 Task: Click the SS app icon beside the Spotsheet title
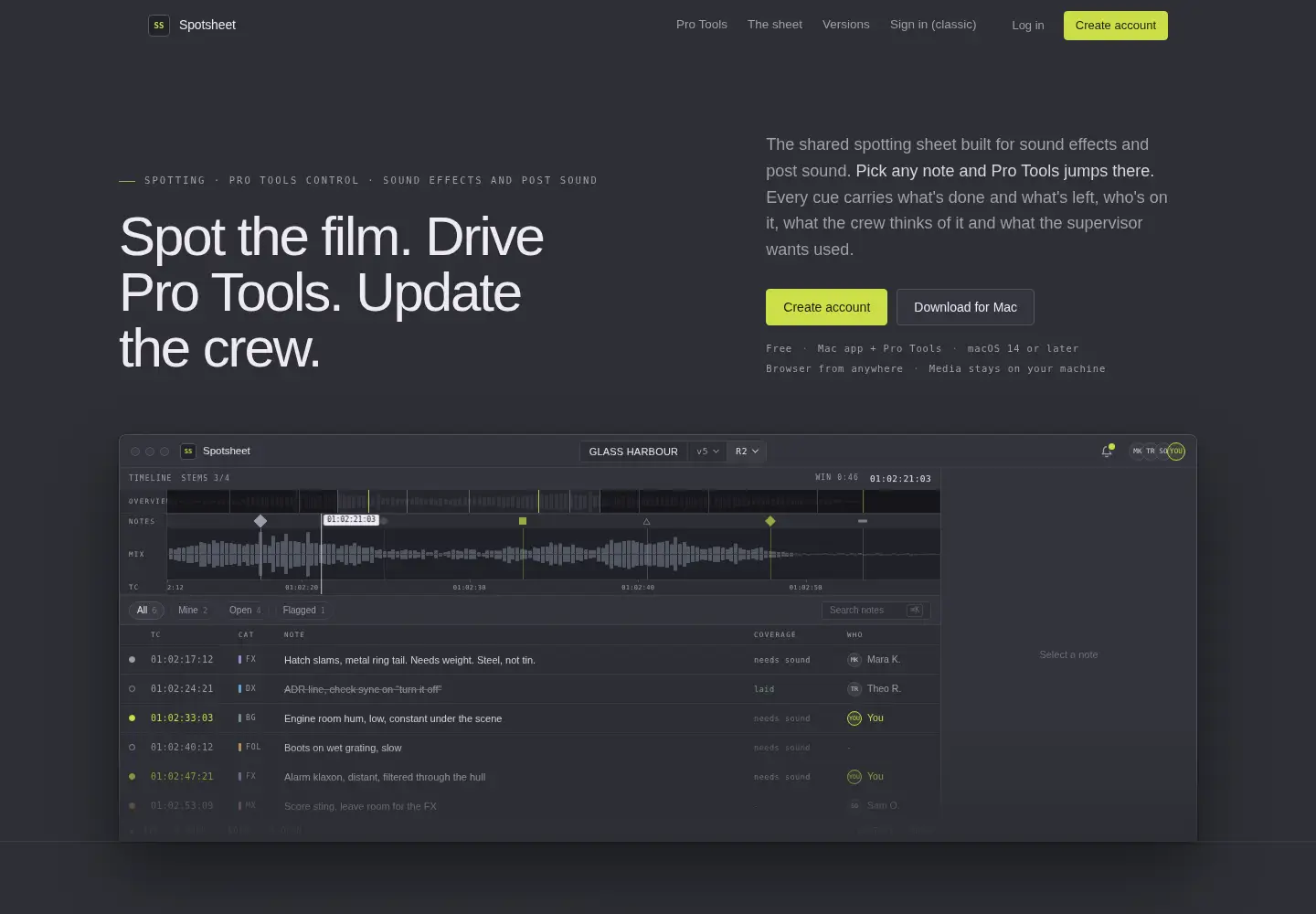188,452
